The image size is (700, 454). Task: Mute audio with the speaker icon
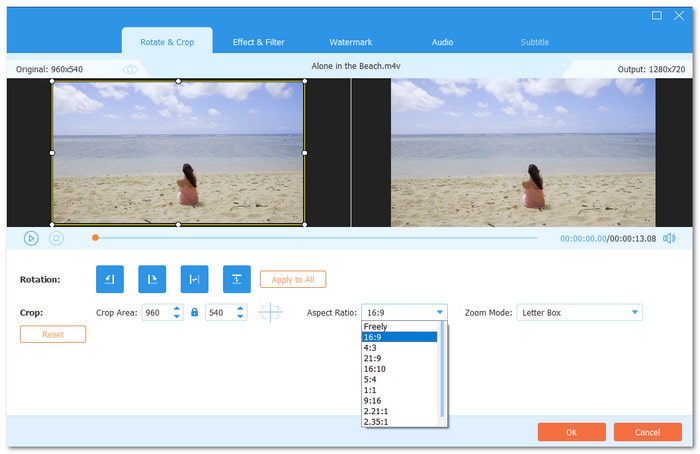point(669,238)
